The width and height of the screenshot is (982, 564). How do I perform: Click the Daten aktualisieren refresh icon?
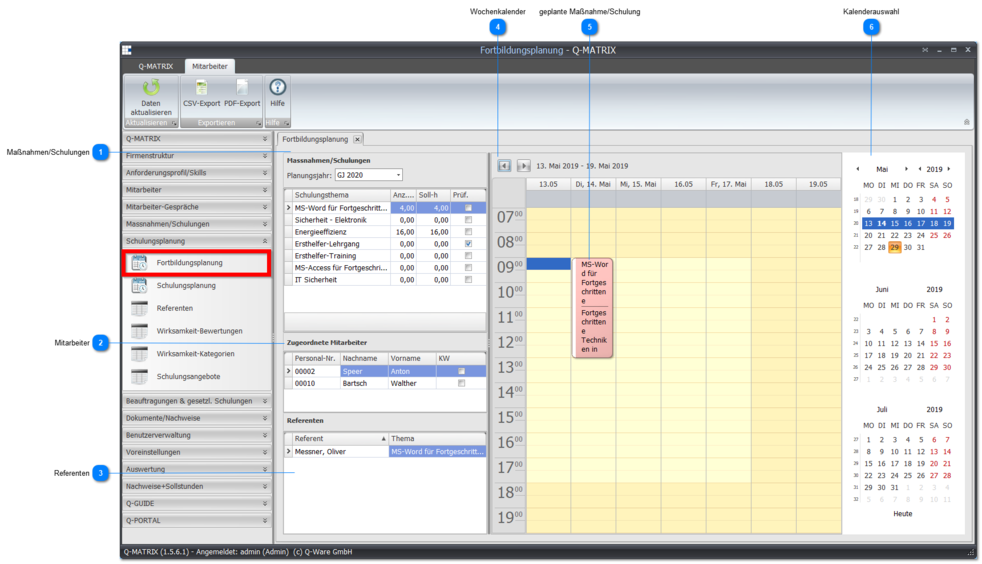(x=150, y=88)
